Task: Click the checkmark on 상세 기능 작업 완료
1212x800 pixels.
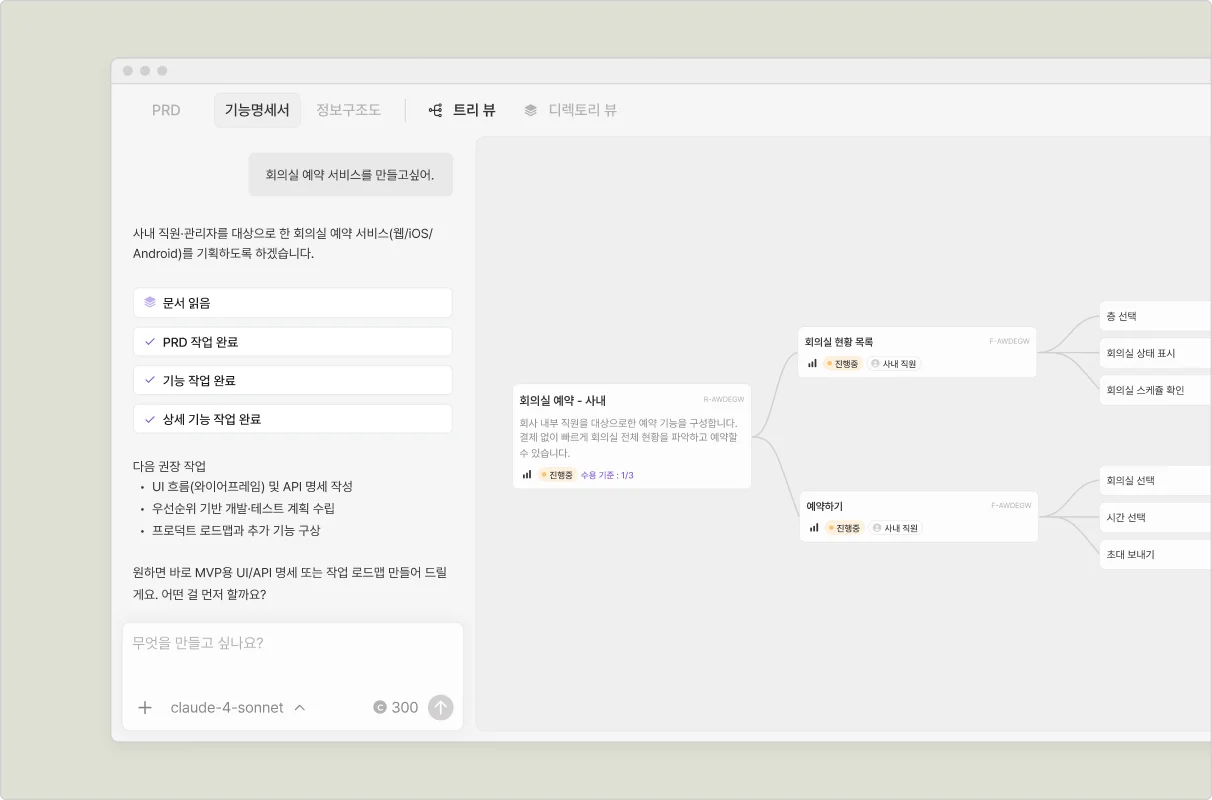Action: tap(150, 420)
